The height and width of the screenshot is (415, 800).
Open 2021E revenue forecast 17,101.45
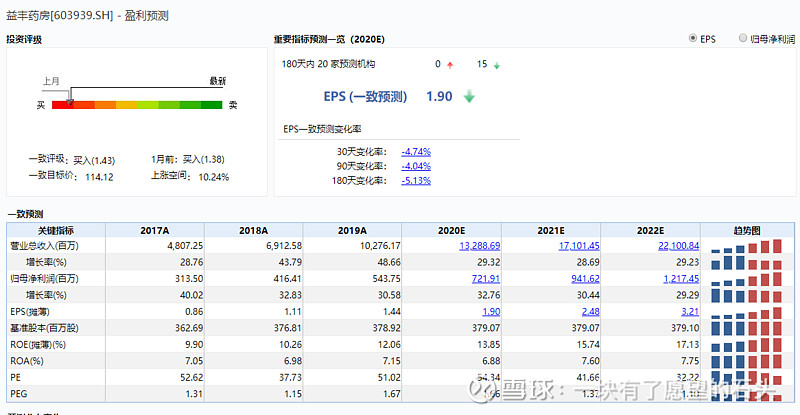[579, 246]
